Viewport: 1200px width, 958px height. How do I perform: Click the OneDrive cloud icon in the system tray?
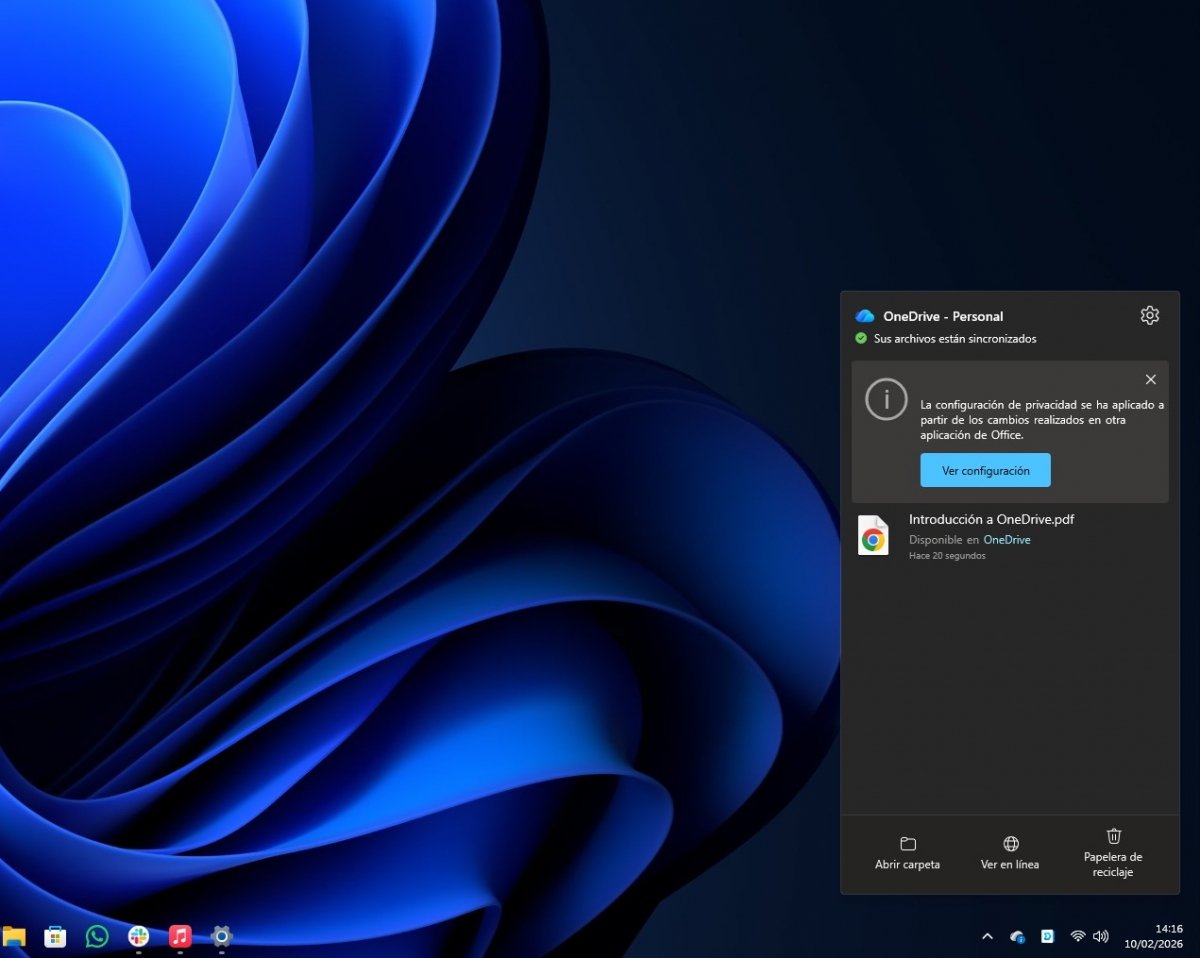pyautogui.click(x=1017, y=936)
